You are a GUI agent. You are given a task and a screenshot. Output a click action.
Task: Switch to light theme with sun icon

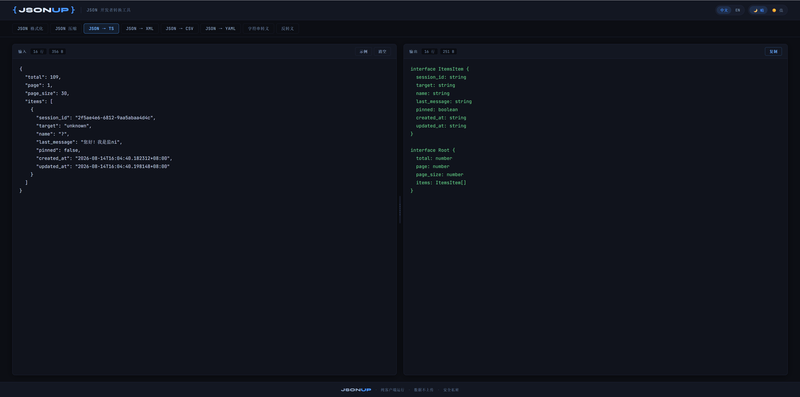(778, 10)
